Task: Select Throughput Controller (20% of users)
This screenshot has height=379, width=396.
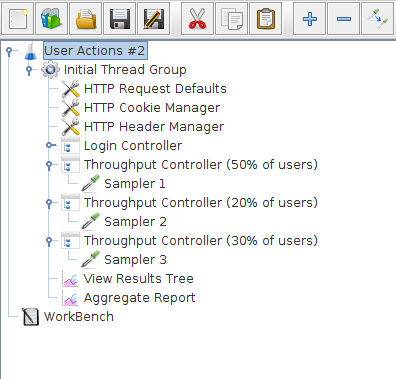Action: point(201,203)
